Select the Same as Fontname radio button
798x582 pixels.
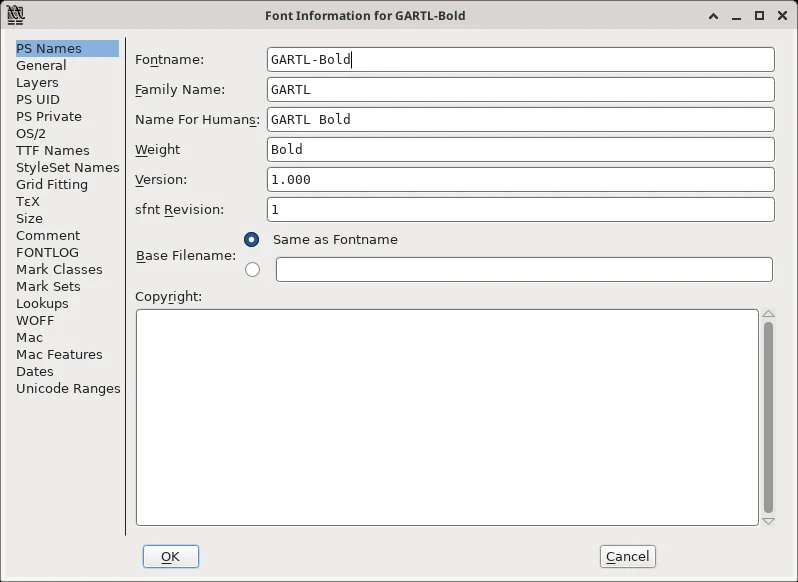(251, 240)
